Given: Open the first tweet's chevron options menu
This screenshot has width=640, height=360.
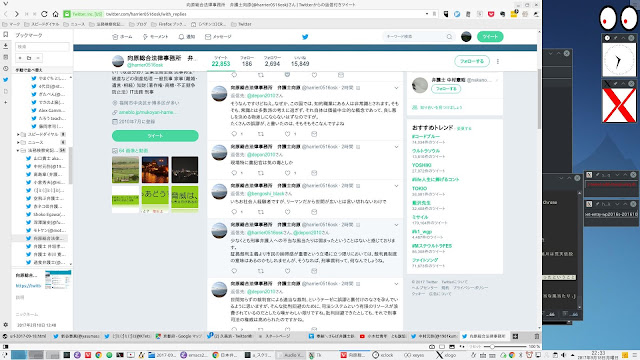Looking at the screenshot, I should [x=396, y=88].
